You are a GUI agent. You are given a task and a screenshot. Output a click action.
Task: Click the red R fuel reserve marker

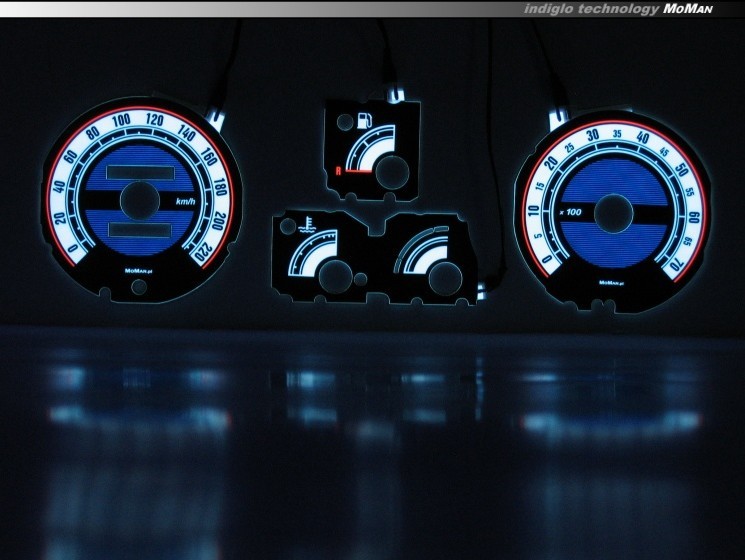[340, 172]
